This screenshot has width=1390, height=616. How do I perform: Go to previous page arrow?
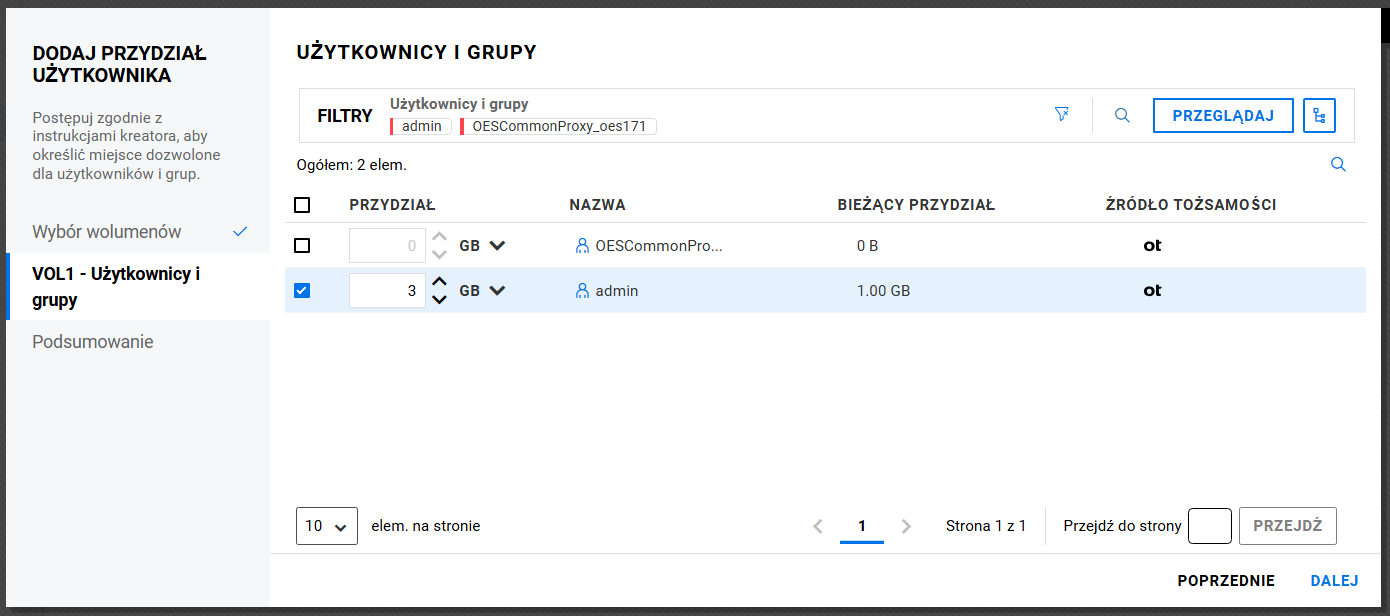pyautogui.click(x=818, y=526)
